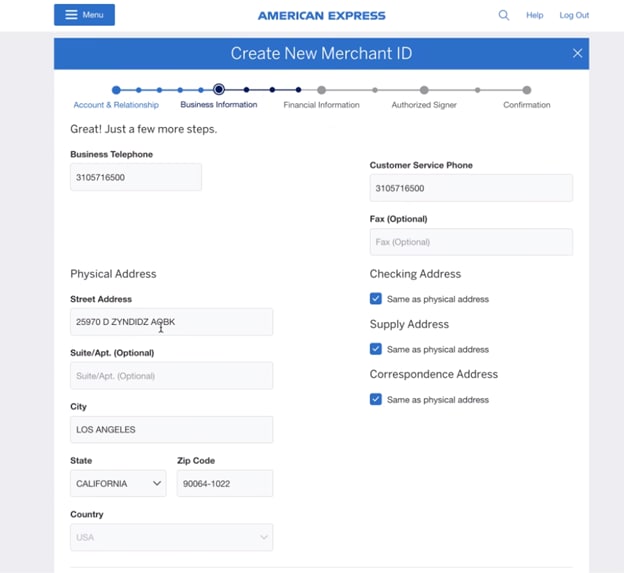This screenshot has height=573, width=624.
Task: Toggle Correspondence Address same as physical checkbox
Action: click(376, 399)
